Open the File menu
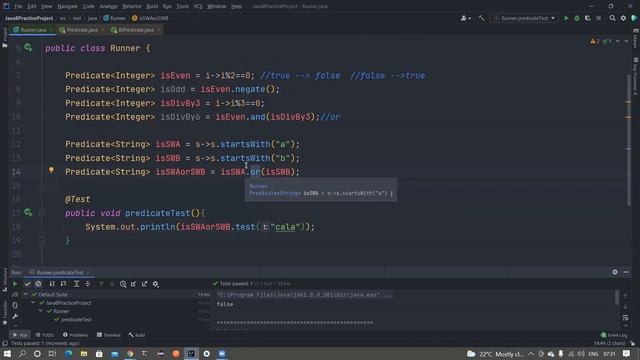The width and height of the screenshot is (640, 360). click(x=18, y=6)
